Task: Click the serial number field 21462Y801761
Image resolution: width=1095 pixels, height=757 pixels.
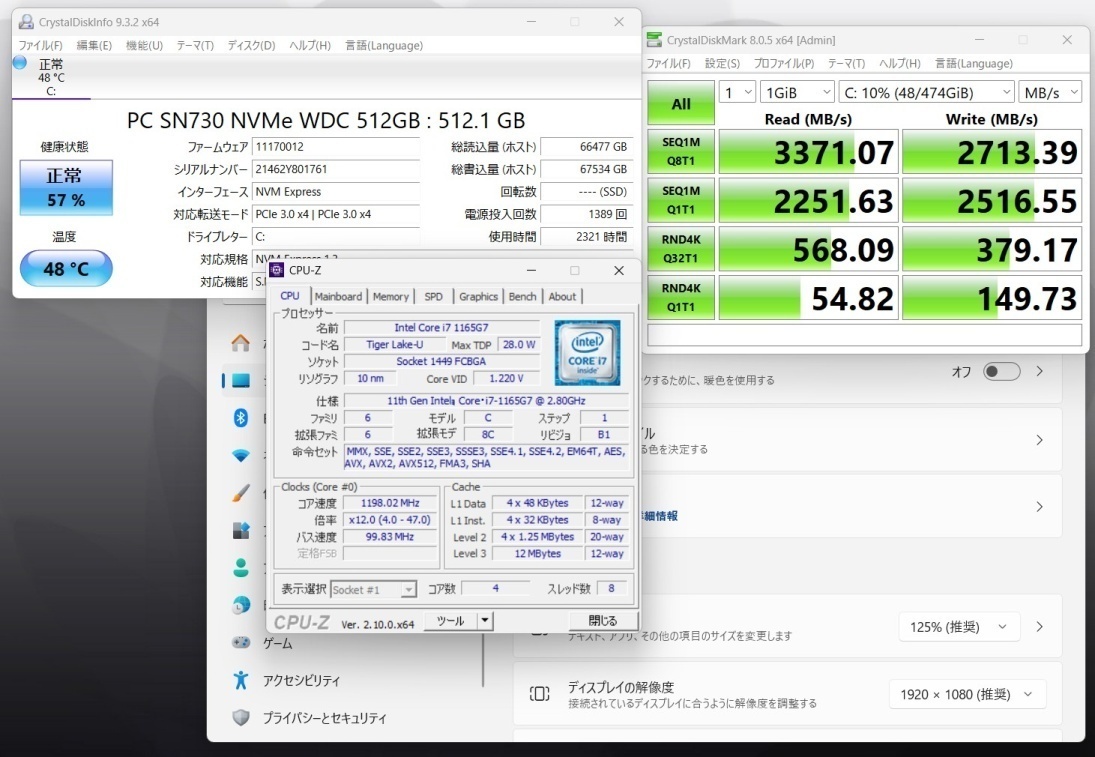Action: (336, 169)
